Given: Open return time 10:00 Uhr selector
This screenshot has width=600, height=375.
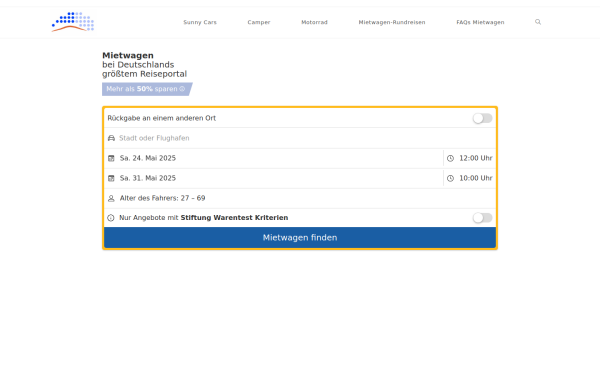Looking at the screenshot, I should [470, 178].
